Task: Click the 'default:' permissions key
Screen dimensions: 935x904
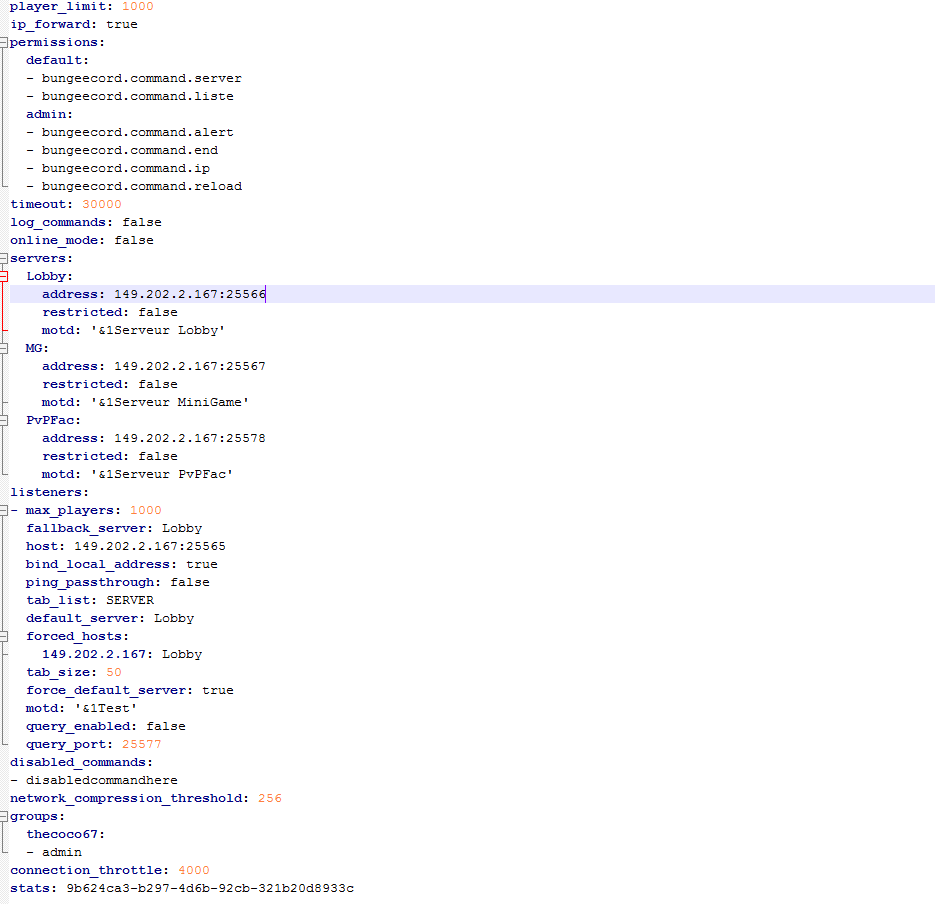Action: pyautogui.click(x=57, y=60)
